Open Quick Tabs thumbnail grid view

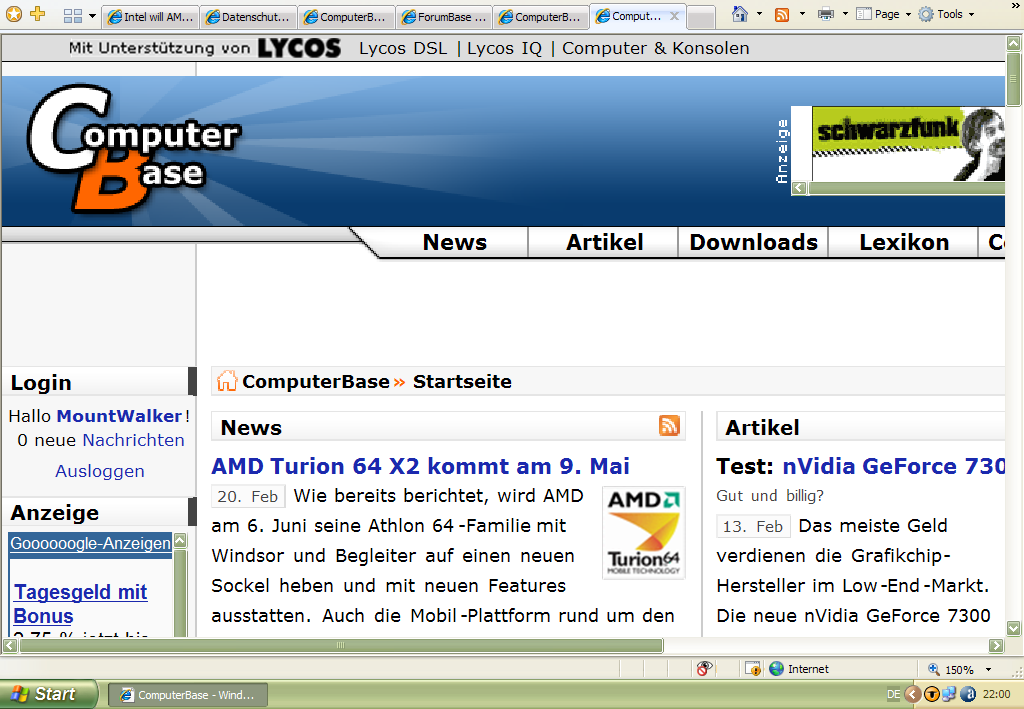click(x=72, y=16)
